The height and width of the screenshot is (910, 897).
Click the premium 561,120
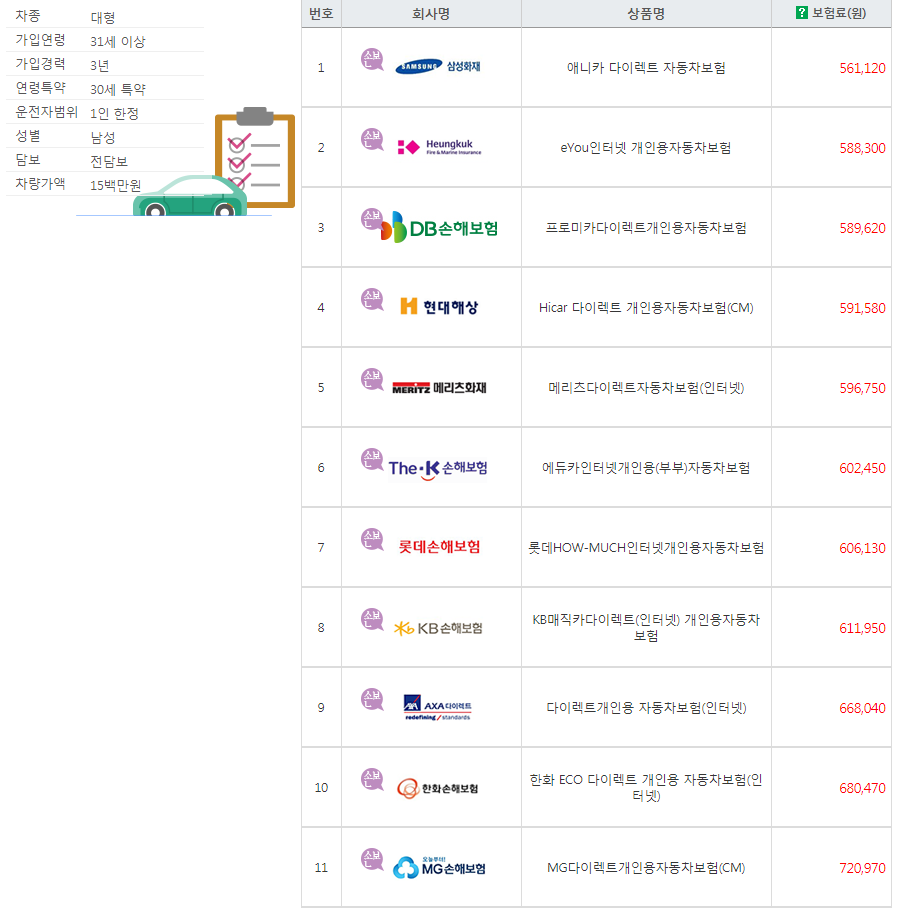click(862, 68)
